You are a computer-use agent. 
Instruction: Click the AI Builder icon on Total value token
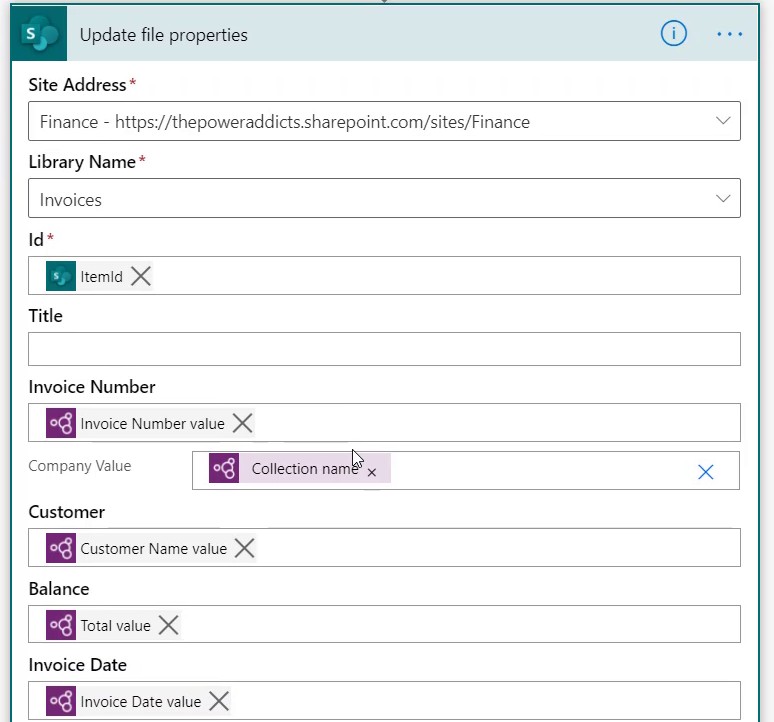61,625
